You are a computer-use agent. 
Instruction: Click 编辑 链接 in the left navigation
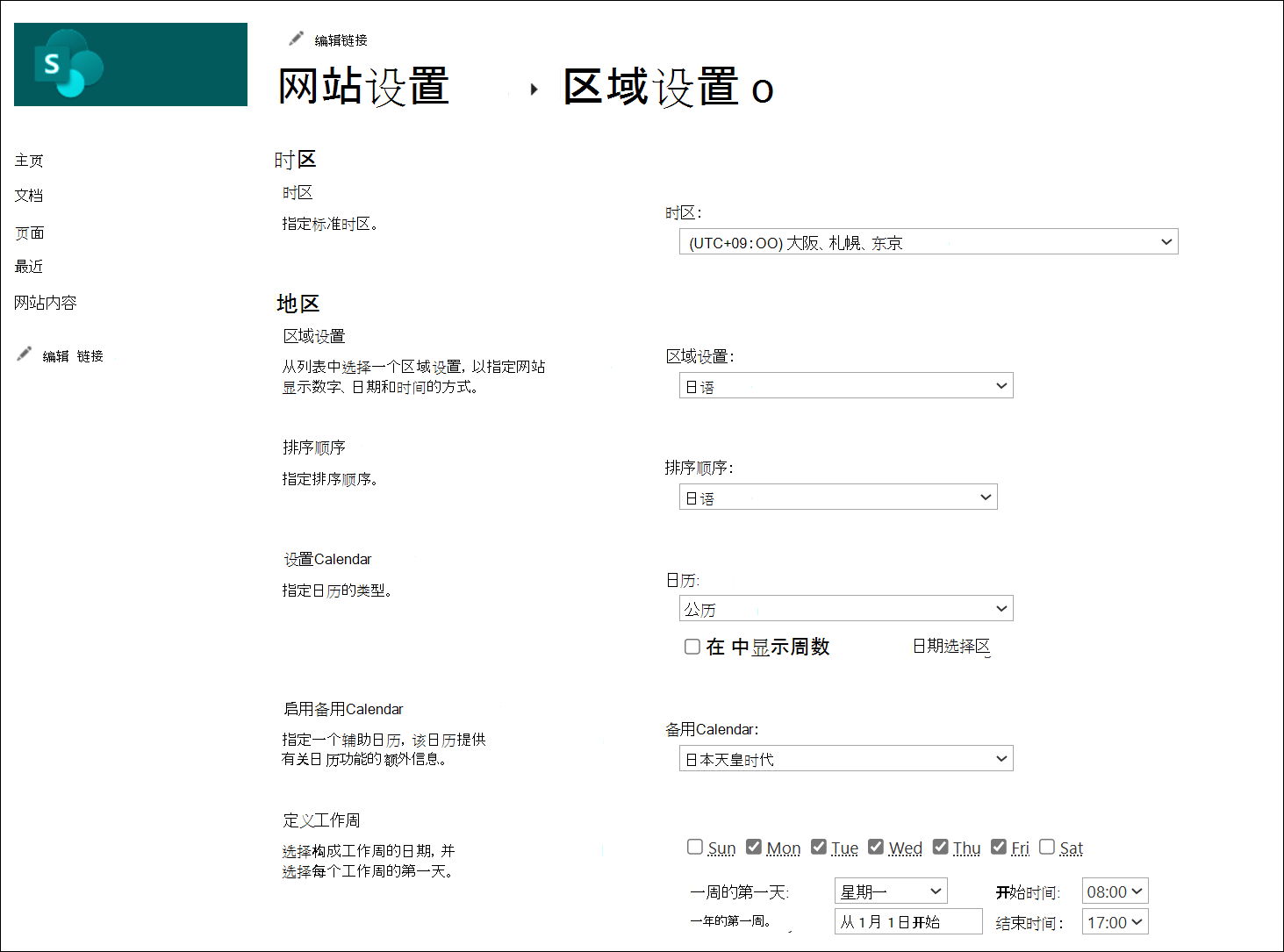(x=73, y=356)
